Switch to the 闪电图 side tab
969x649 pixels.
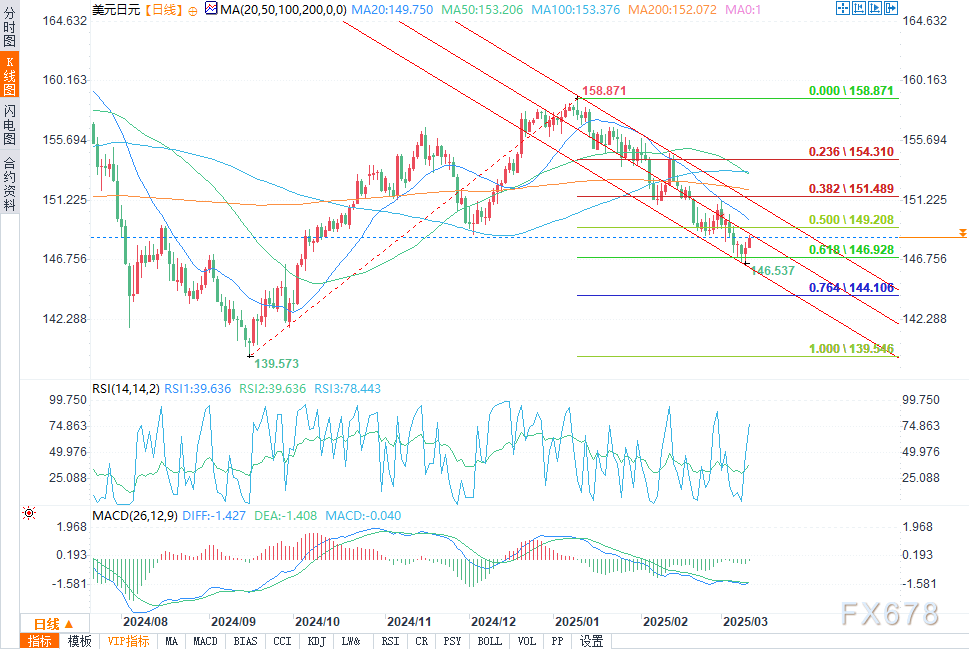pyautogui.click(x=9, y=124)
